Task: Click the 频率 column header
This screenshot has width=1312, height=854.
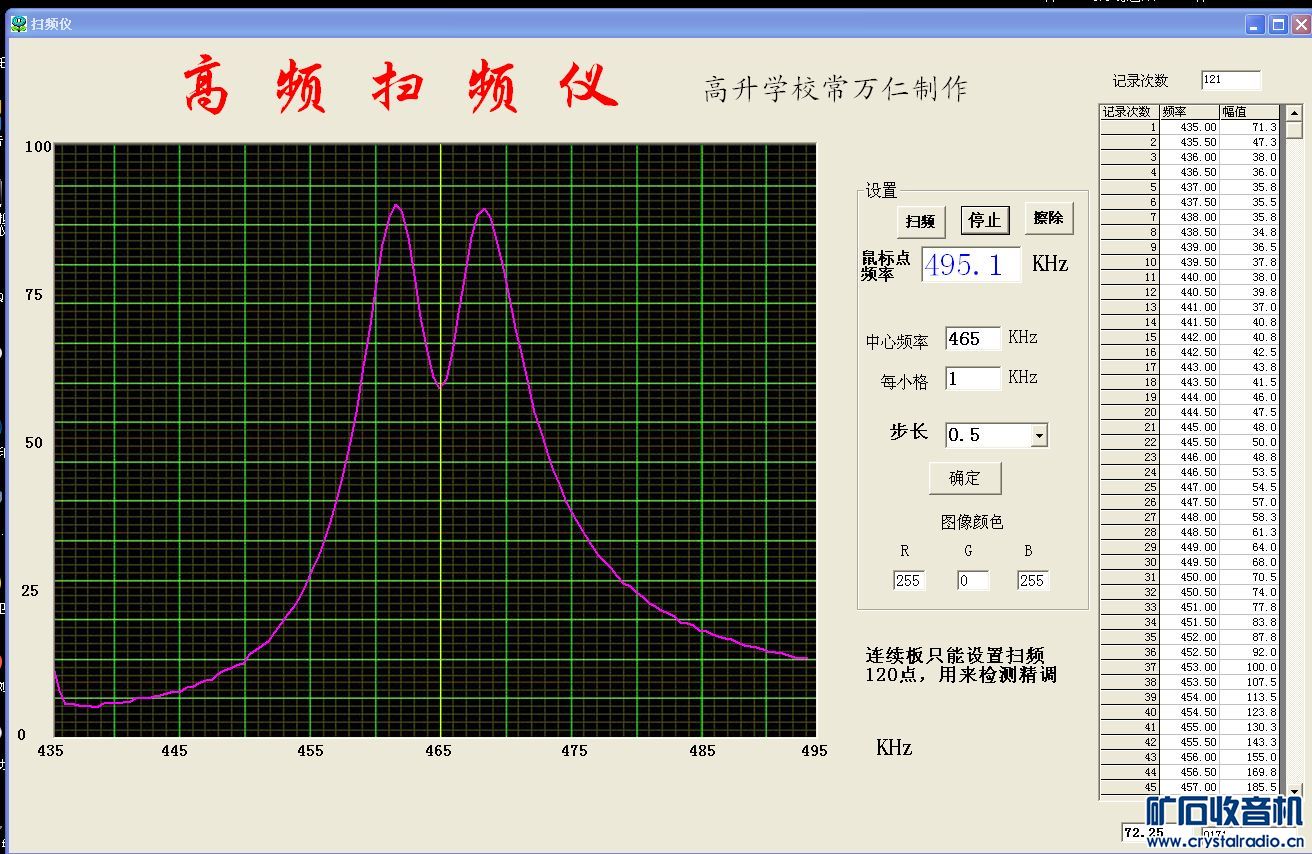Action: 1189,112
